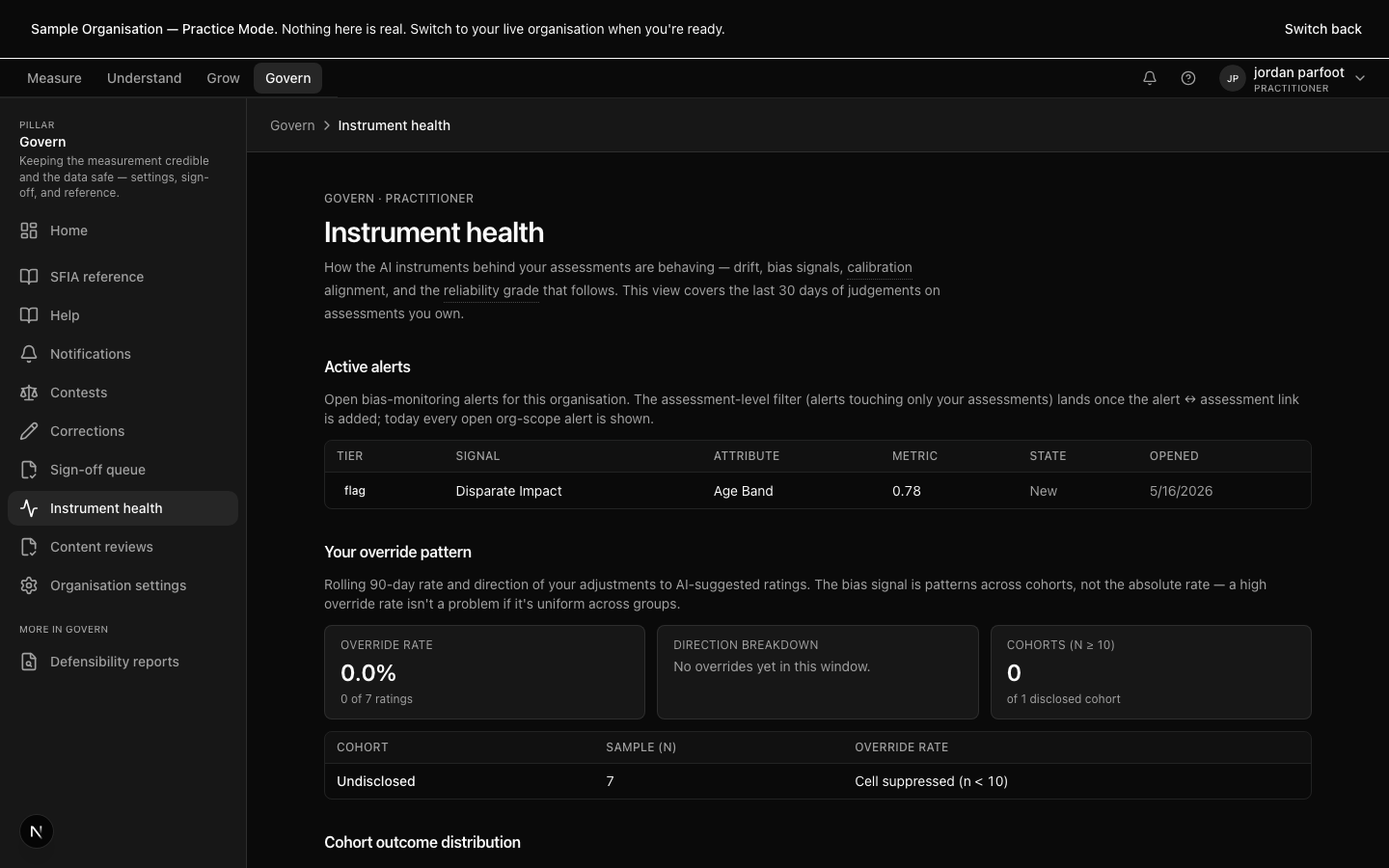The image size is (1389, 868).
Task: Click the Disparate Impact alert signal
Action: (x=508, y=491)
